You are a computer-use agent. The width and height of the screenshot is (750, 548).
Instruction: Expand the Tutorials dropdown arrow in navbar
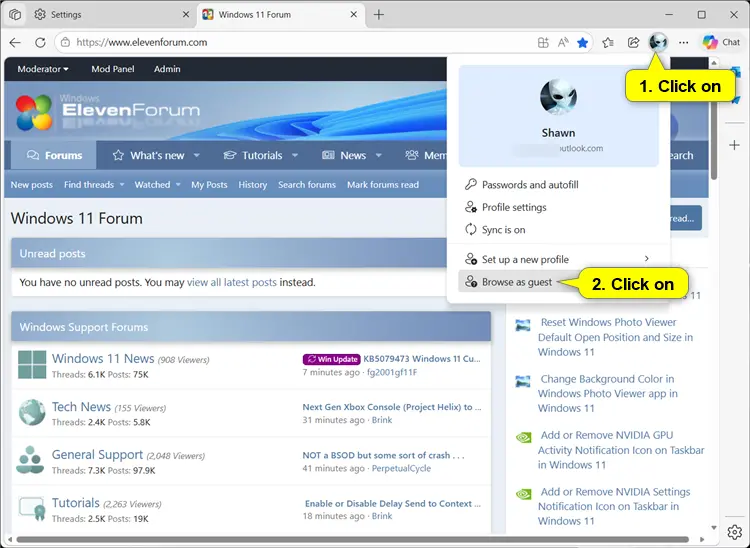(295, 155)
